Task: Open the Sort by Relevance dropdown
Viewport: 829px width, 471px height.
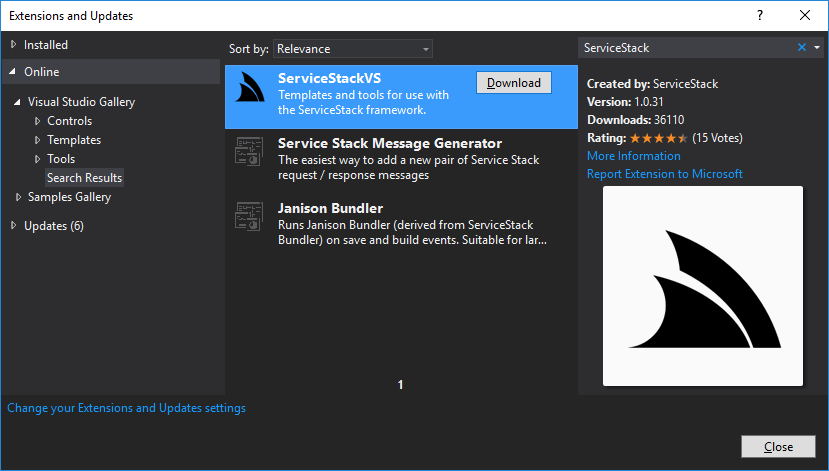Action: click(x=353, y=48)
